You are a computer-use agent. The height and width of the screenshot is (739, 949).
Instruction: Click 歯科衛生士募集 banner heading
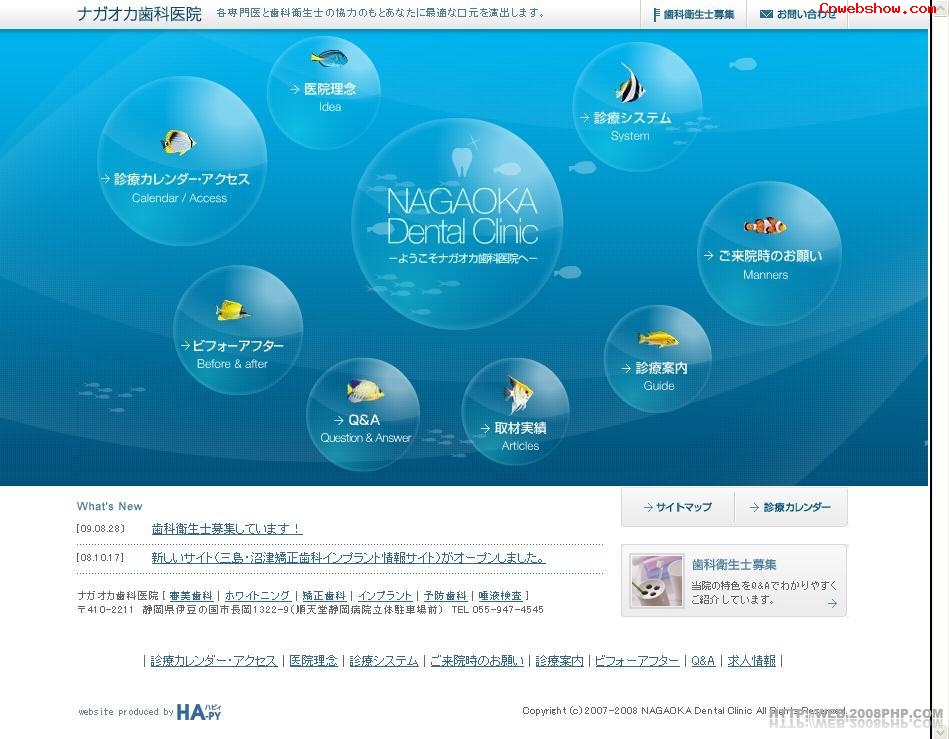point(734,565)
